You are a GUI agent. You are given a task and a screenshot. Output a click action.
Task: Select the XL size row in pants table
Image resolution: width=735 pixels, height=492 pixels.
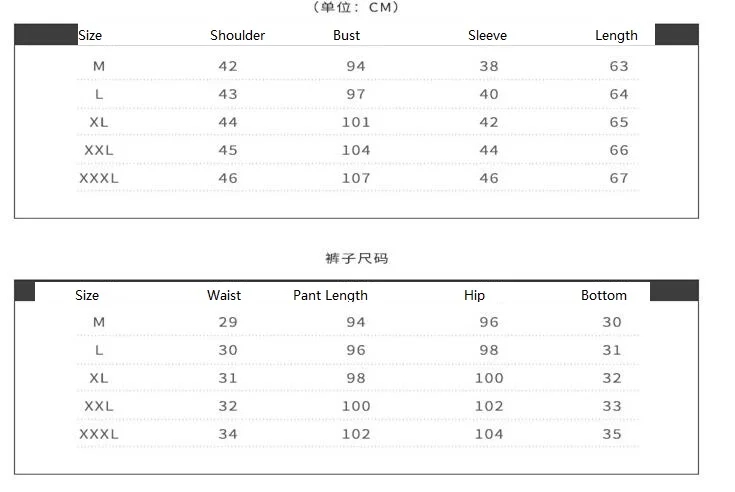click(x=358, y=378)
